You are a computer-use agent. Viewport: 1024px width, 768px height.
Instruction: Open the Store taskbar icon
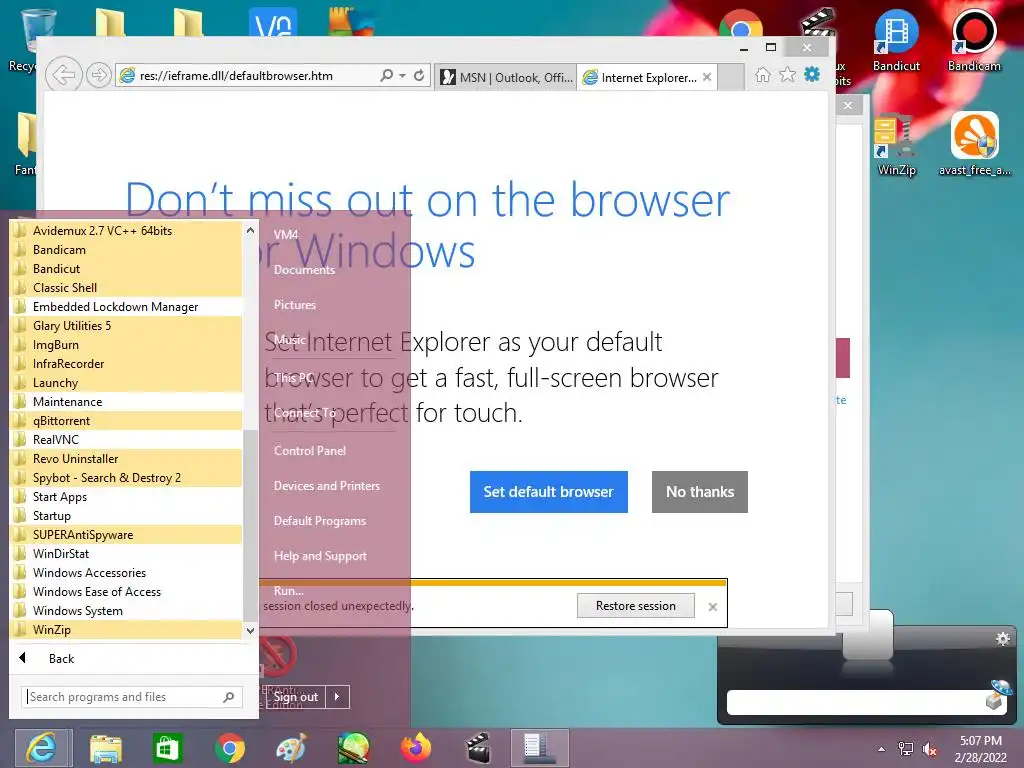click(x=167, y=748)
